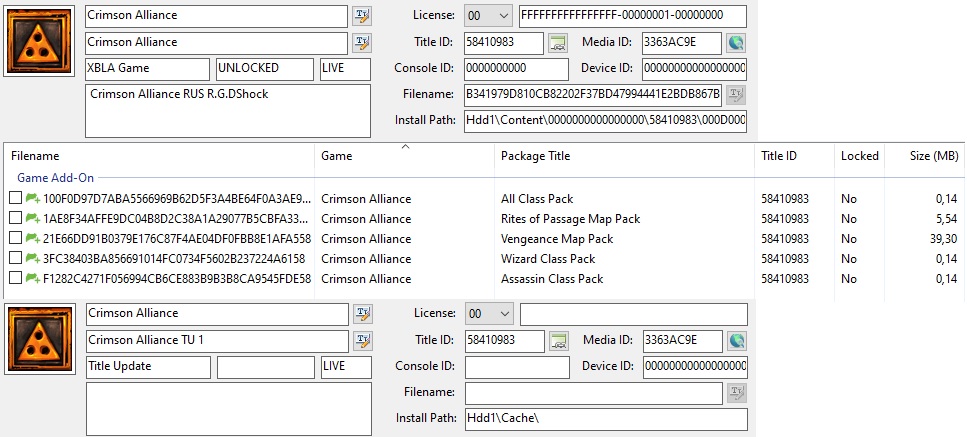Check the All Class Pack row checkbox

[x=15, y=198]
